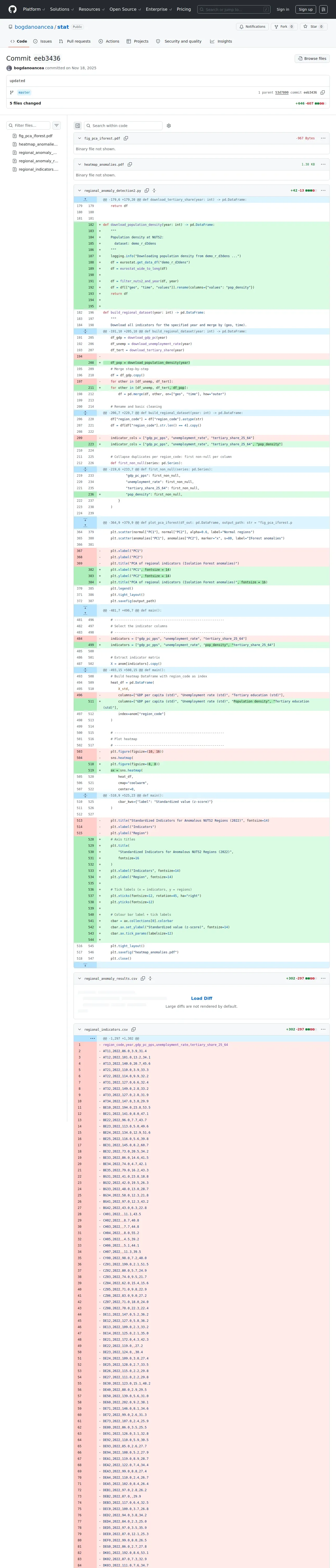Click the Browse files button
The width and height of the screenshot is (336, 1568).
click(x=312, y=59)
